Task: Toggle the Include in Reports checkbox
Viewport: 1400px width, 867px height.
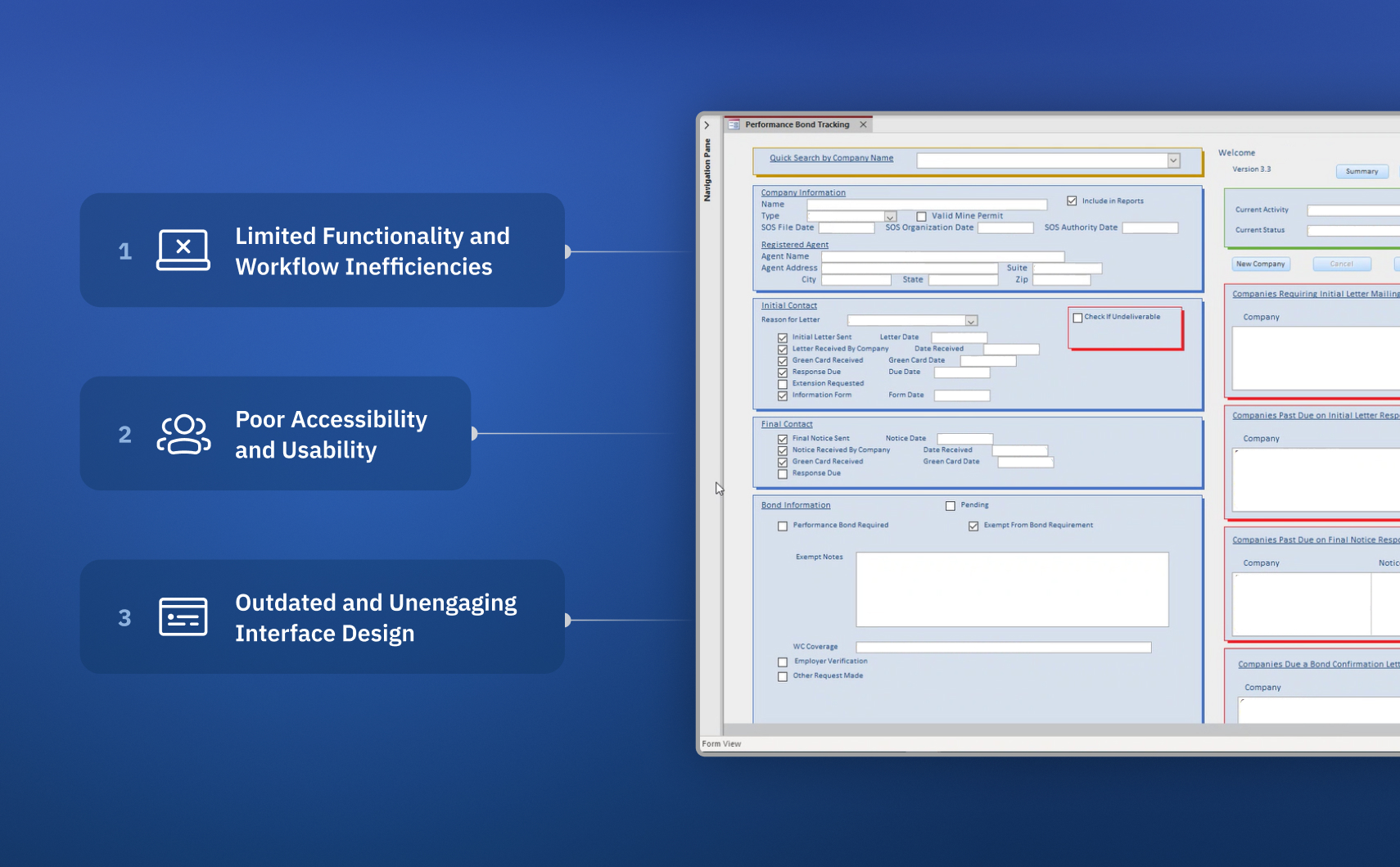Action: (1072, 201)
